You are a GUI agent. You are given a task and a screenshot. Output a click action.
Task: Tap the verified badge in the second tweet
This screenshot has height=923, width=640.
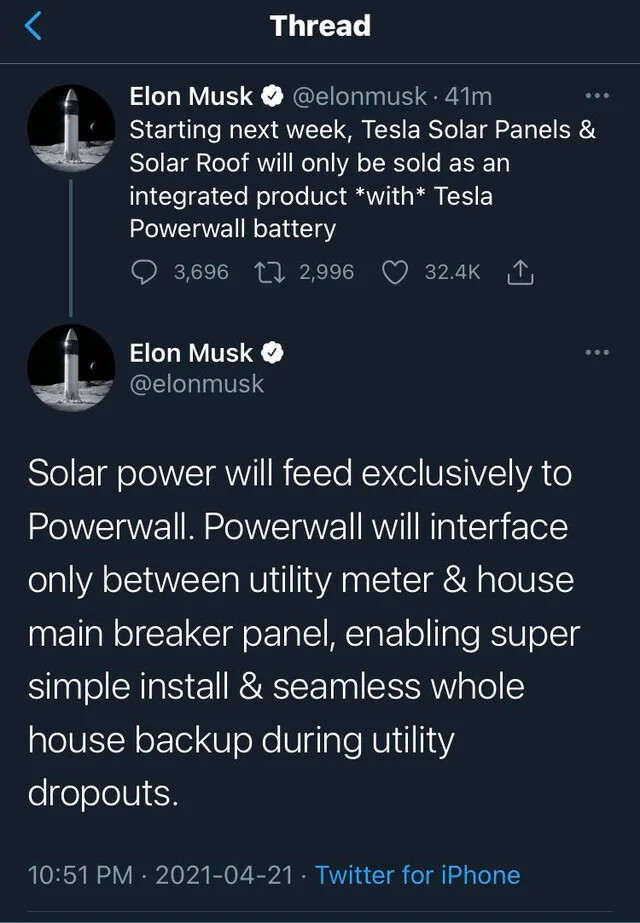pyautogui.click(x=271, y=352)
